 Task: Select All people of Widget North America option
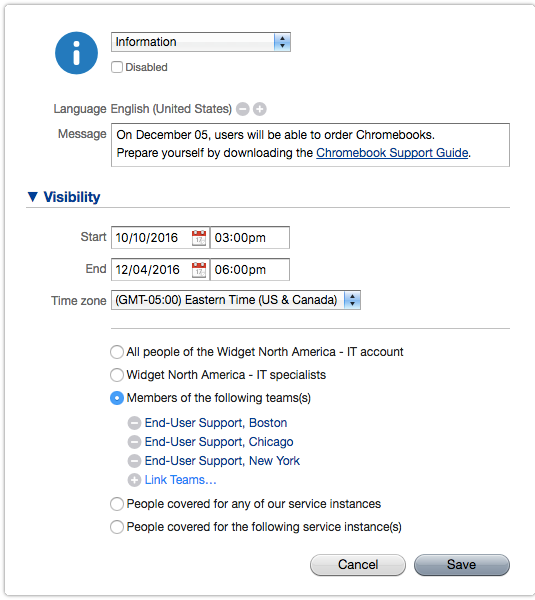tap(117, 352)
